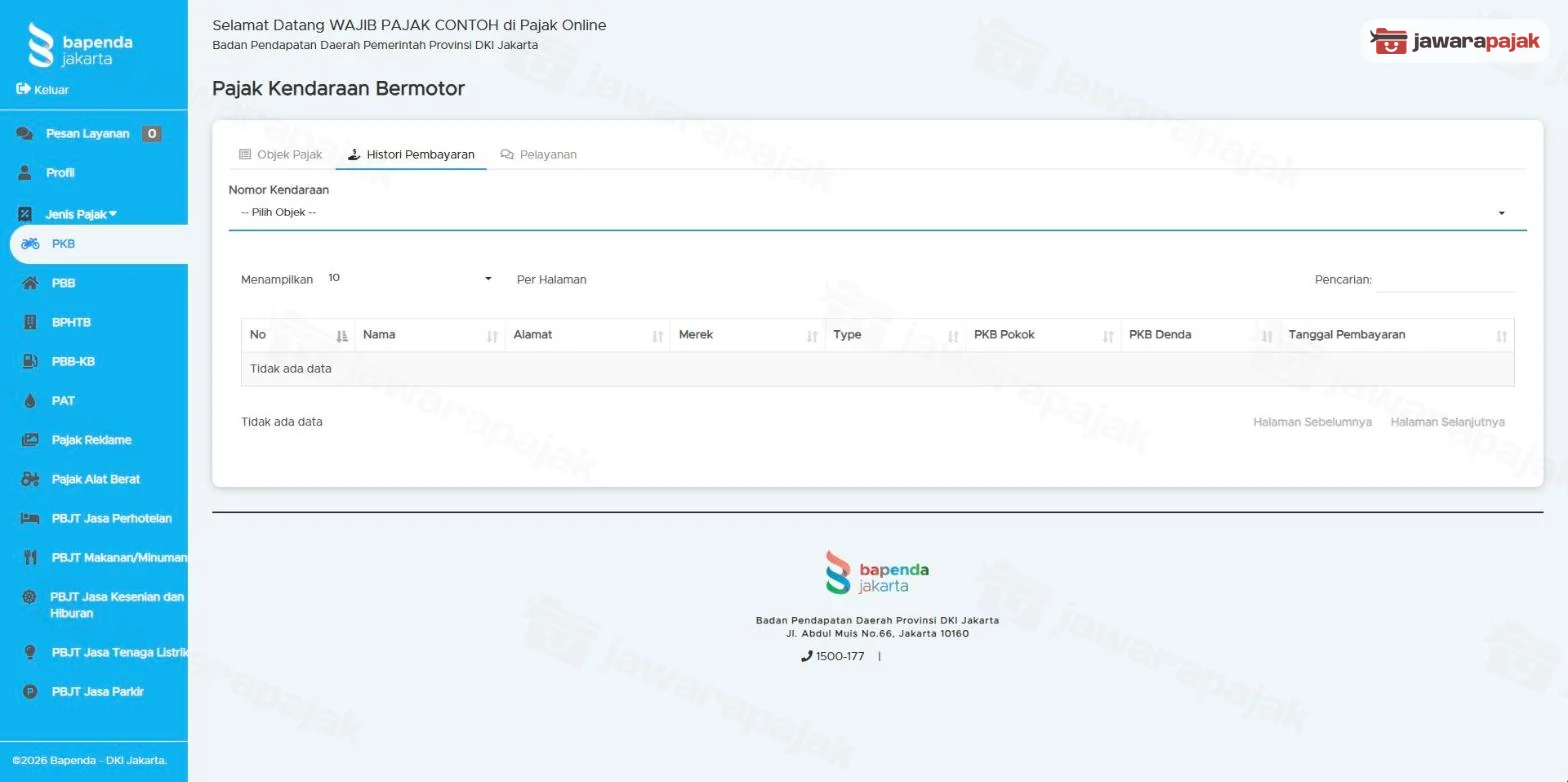Image resolution: width=1568 pixels, height=782 pixels.
Task: Click the PBJT Jasa Parkir parking icon
Action: 30,692
